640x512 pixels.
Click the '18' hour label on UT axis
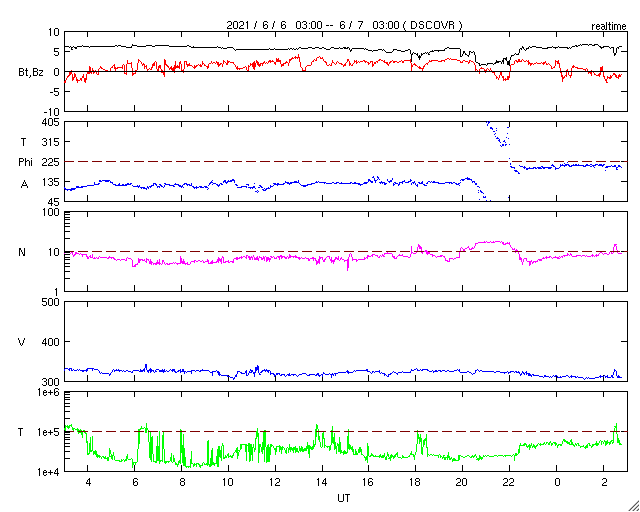pos(416,483)
